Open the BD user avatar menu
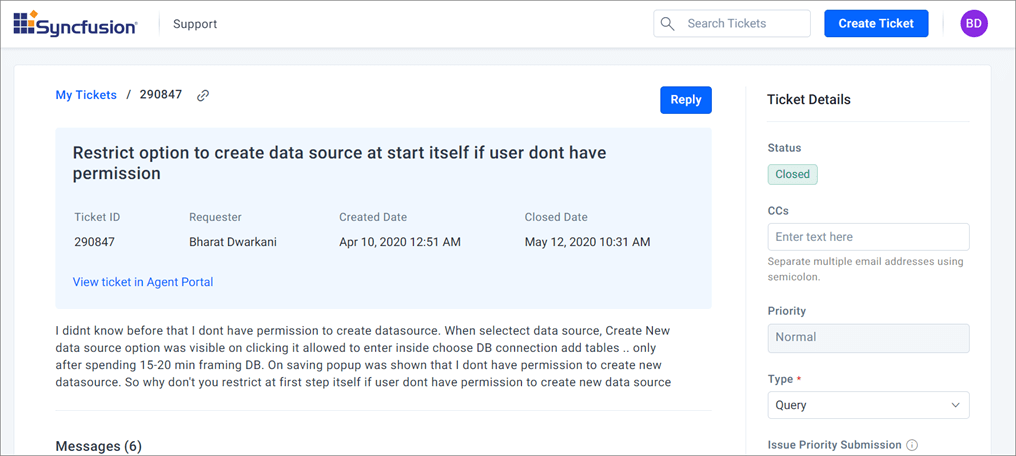This screenshot has width=1016, height=456. [973, 24]
